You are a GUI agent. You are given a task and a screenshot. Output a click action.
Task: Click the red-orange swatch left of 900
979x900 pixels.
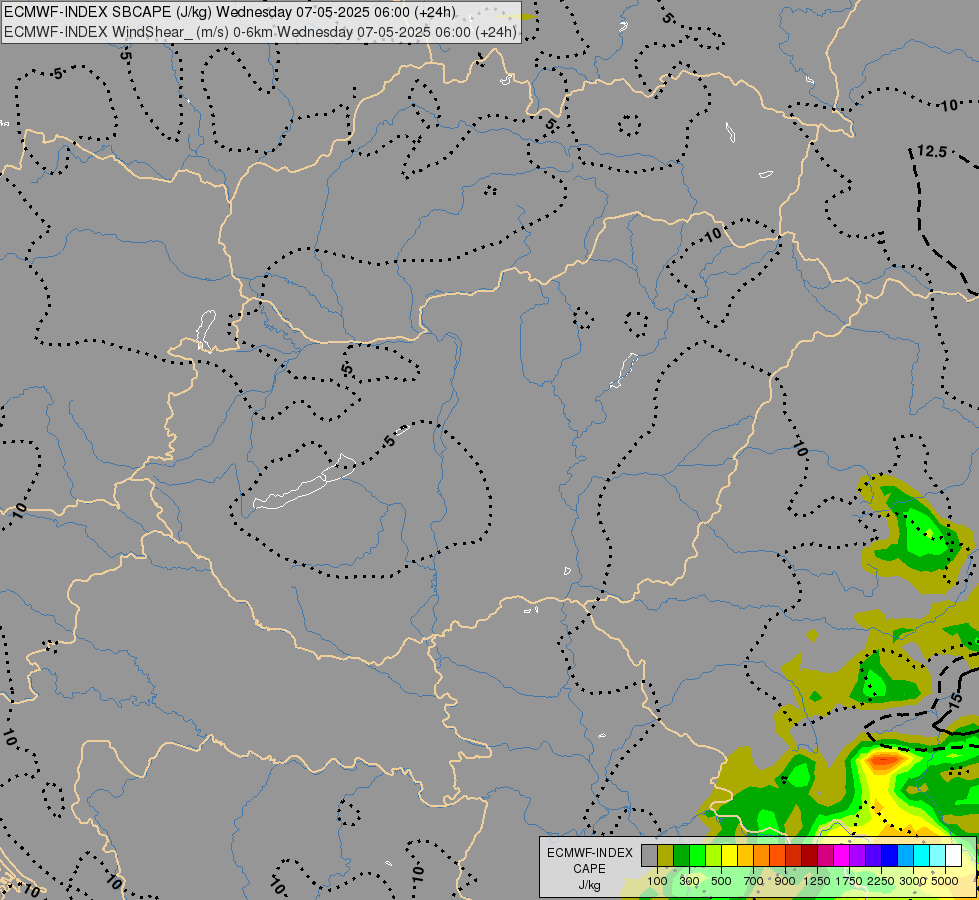777,855
